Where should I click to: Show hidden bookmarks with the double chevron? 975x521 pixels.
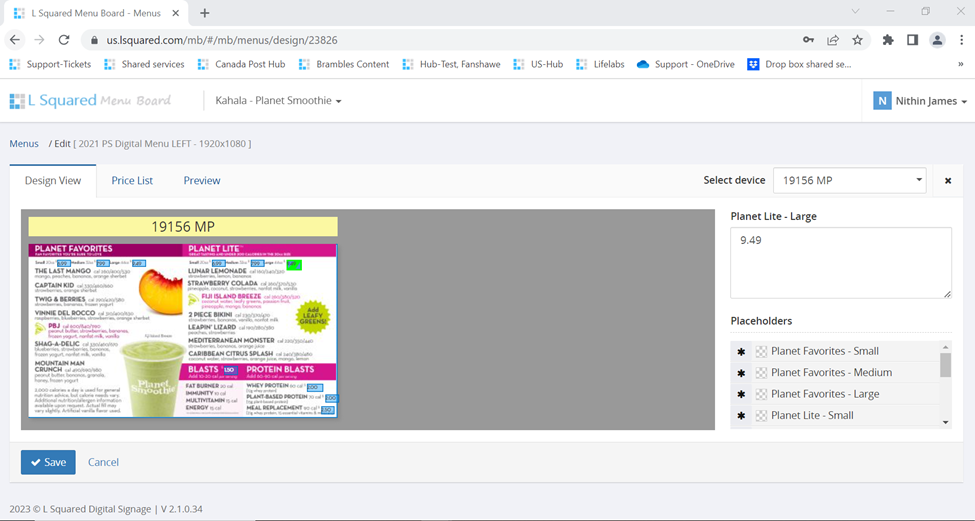click(961, 64)
